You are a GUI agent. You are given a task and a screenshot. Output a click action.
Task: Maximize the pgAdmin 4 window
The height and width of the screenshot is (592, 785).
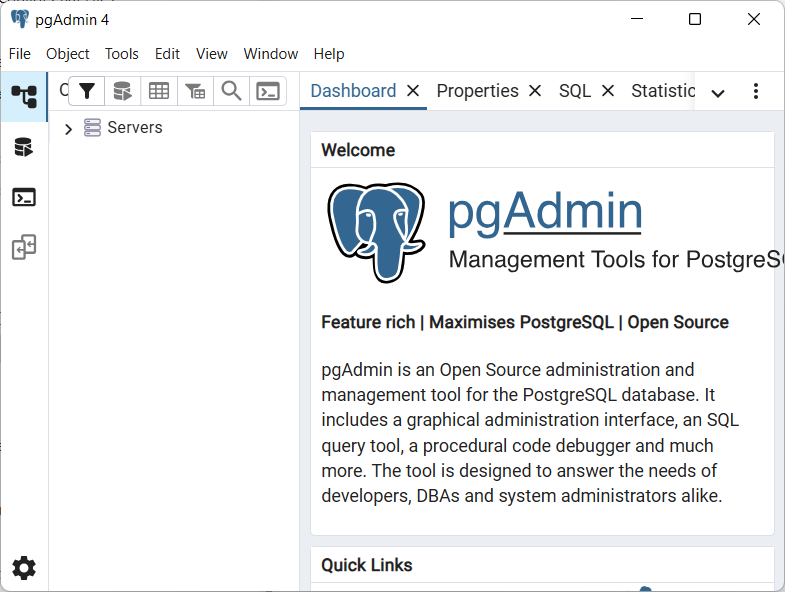pos(695,19)
